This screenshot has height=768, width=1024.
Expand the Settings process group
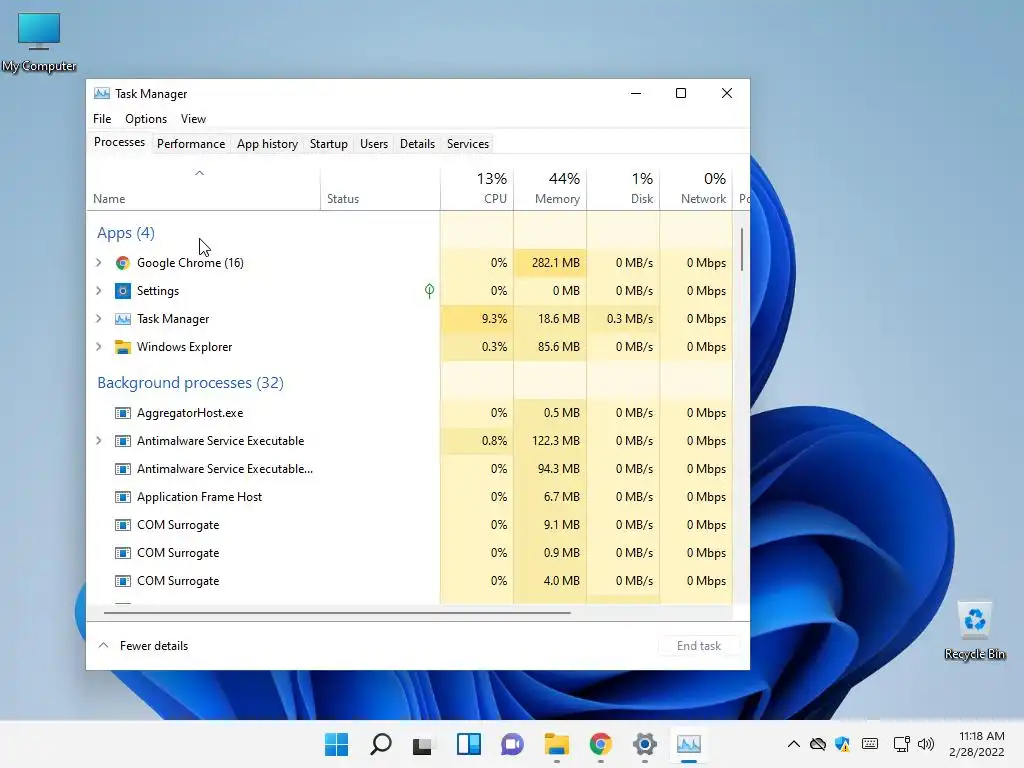pos(99,291)
